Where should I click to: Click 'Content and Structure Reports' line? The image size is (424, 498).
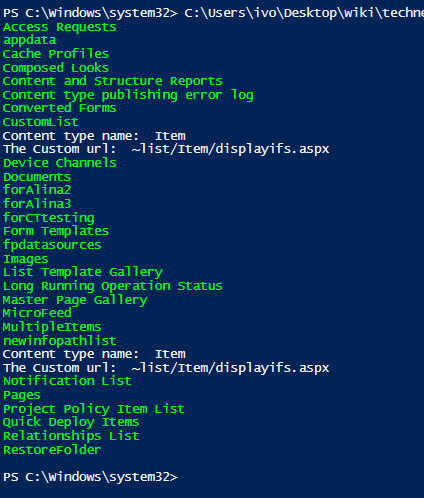[113, 81]
